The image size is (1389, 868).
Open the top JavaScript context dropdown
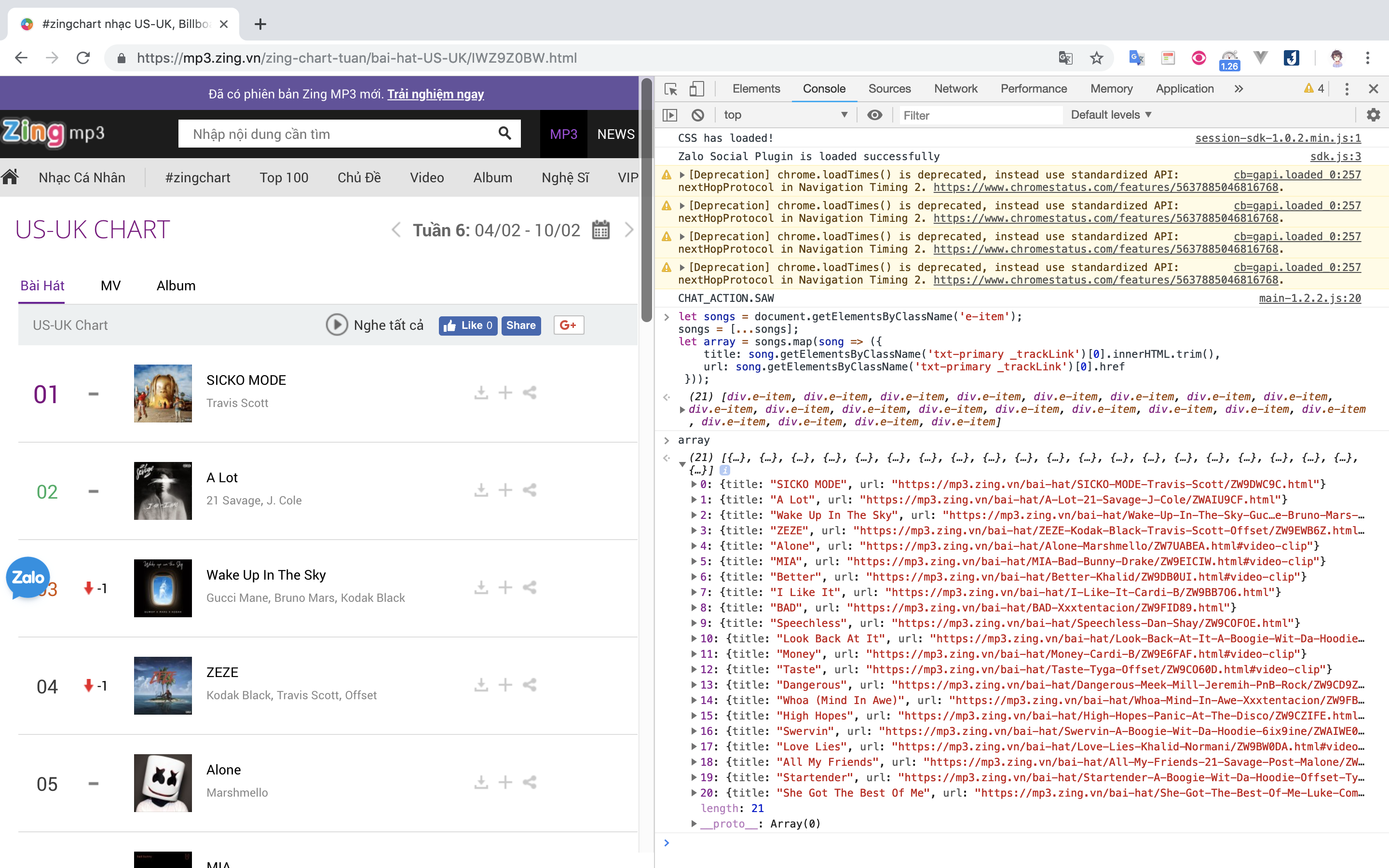coord(785,115)
